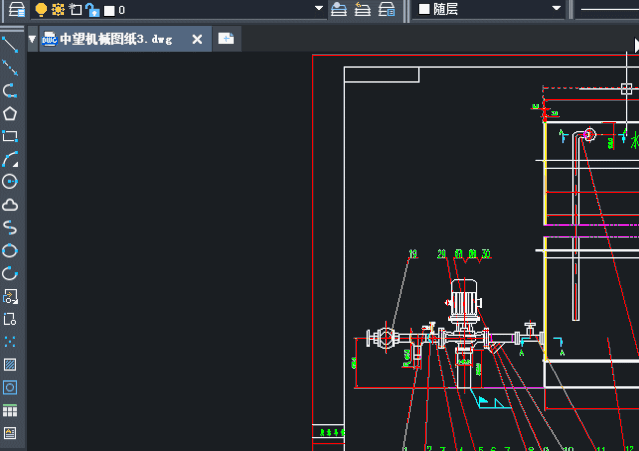Click the part label 30 in drawing

486,254
